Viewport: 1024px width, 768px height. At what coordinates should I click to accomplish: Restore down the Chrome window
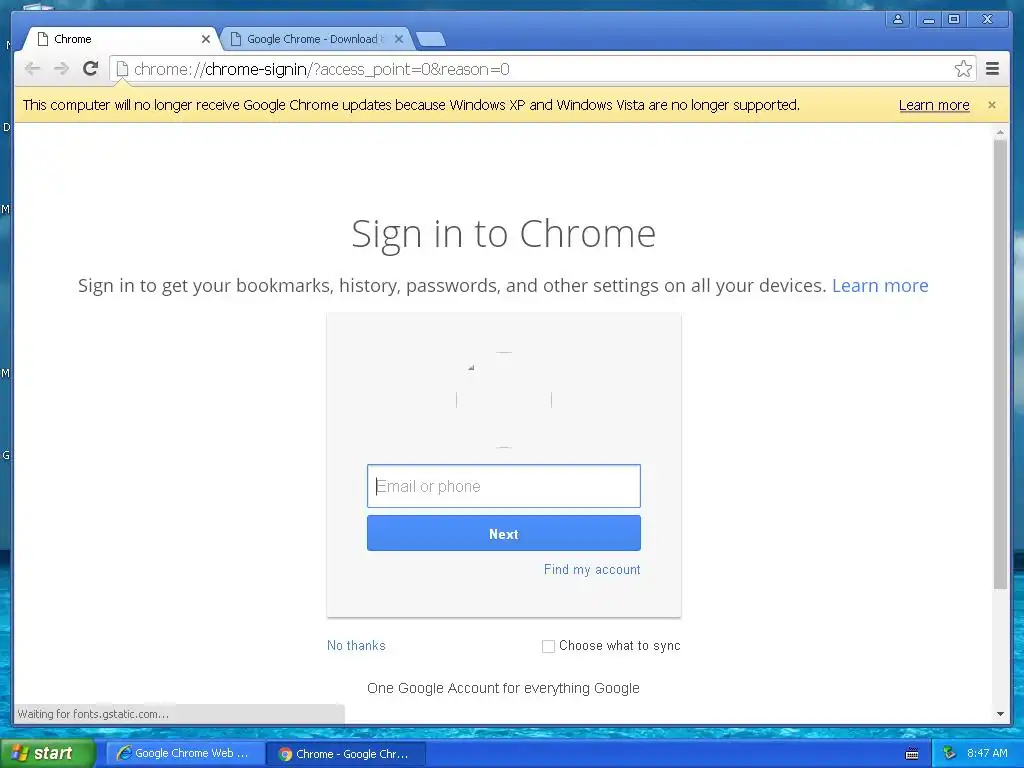click(954, 19)
